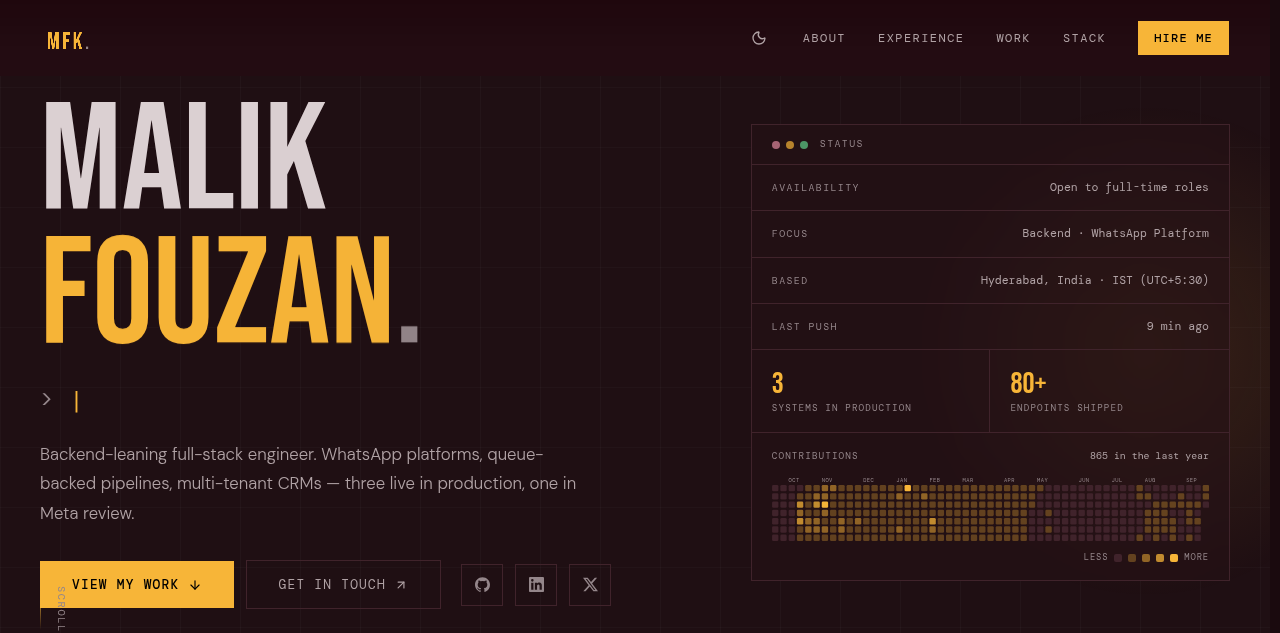Viewport: 1280px width, 633px height.
Task: Toggle dark mode with the moon icon
Action: [759, 38]
